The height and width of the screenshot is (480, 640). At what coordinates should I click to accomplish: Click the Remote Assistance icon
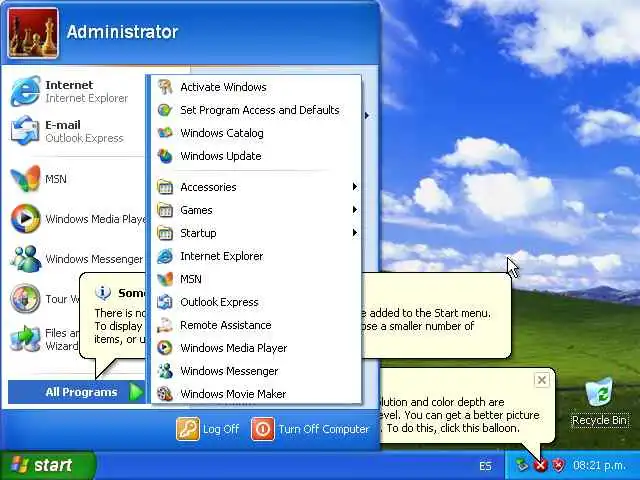click(165, 325)
